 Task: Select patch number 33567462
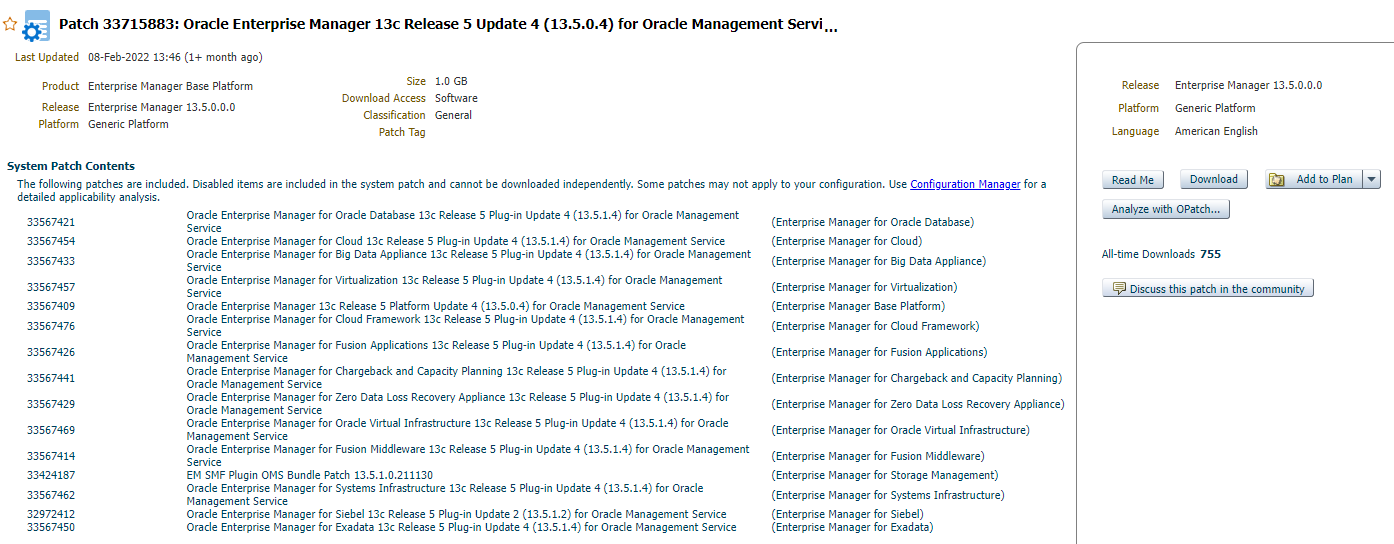pyautogui.click(x=51, y=496)
